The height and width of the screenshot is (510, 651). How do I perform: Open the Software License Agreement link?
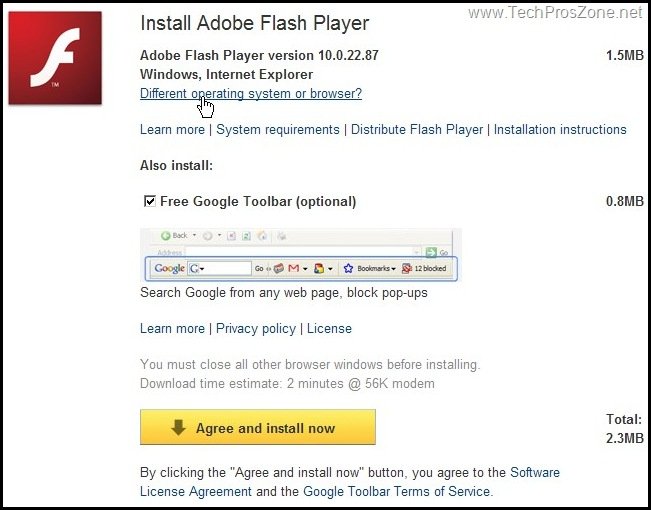point(350,482)
